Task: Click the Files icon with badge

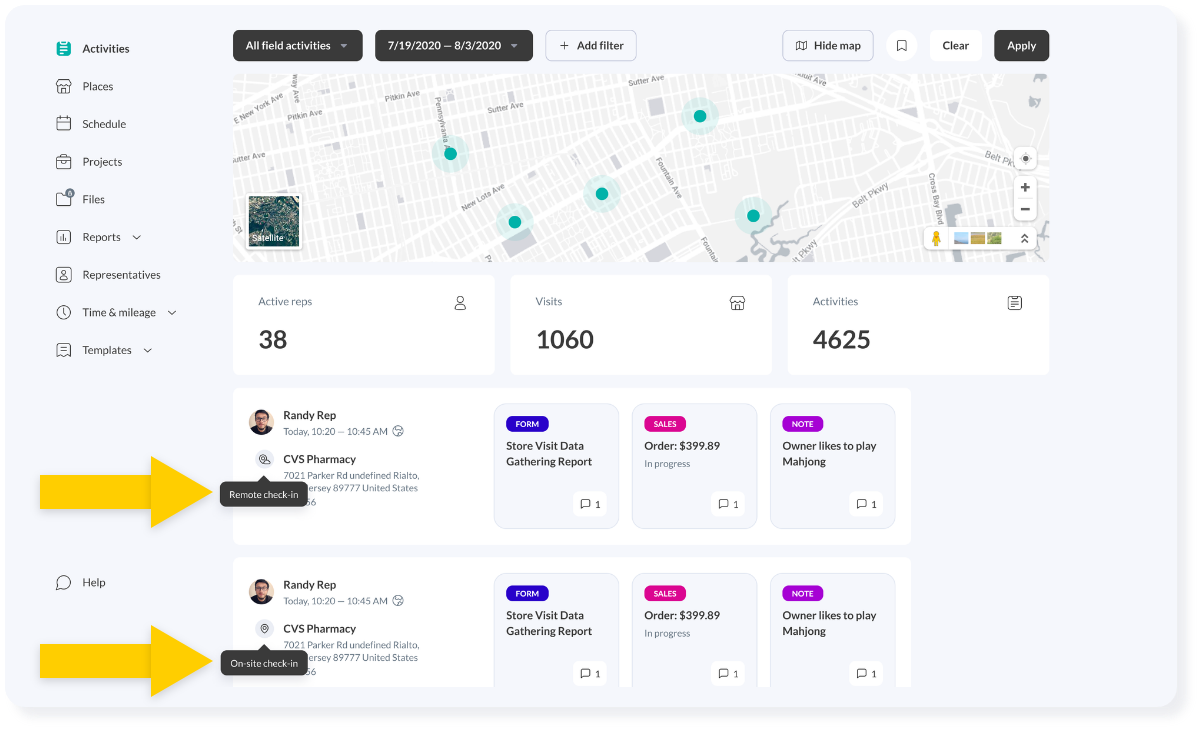Action: [x=62, y=198]
